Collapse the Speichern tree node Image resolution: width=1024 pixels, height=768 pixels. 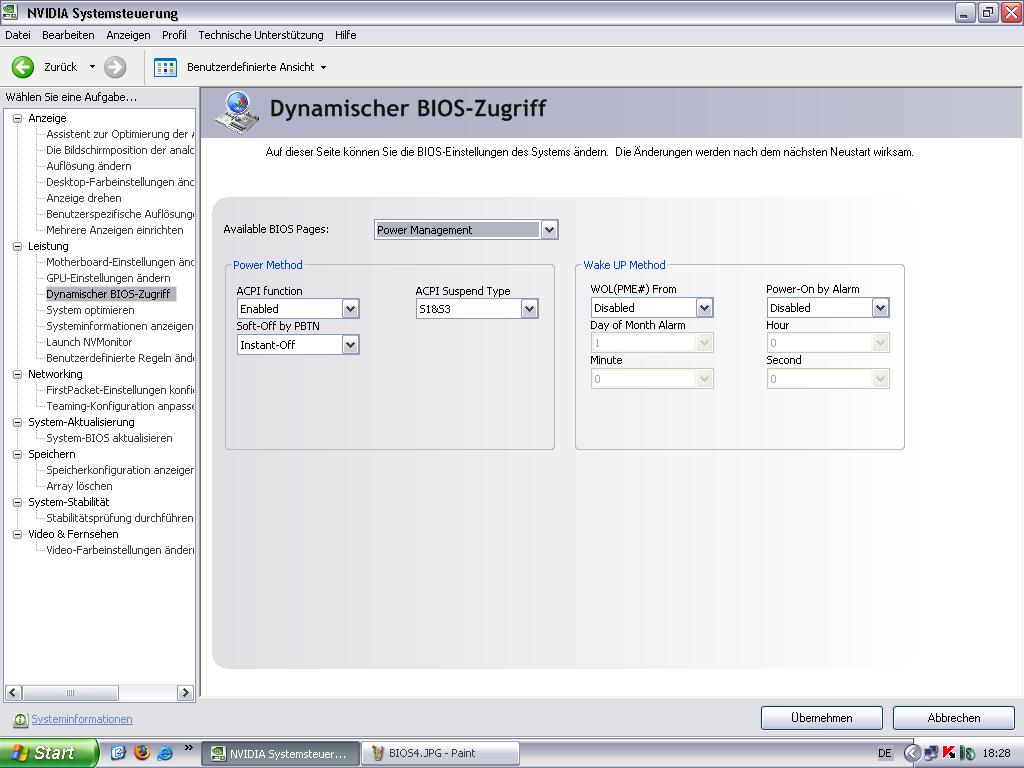tap(18, 455)
